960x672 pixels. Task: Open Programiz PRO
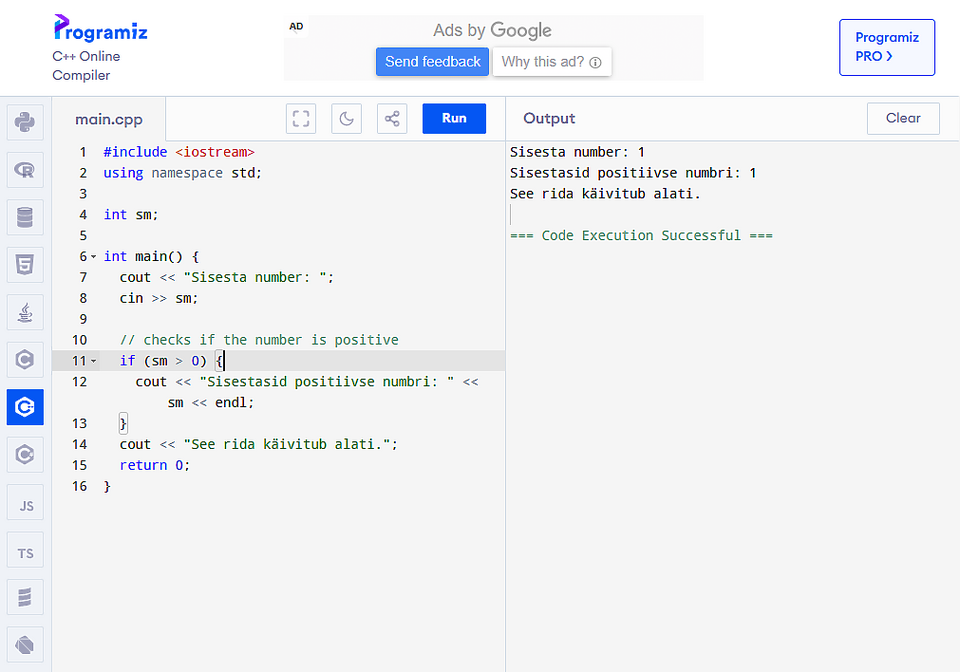pyautogui.click(x=886, y=47)
